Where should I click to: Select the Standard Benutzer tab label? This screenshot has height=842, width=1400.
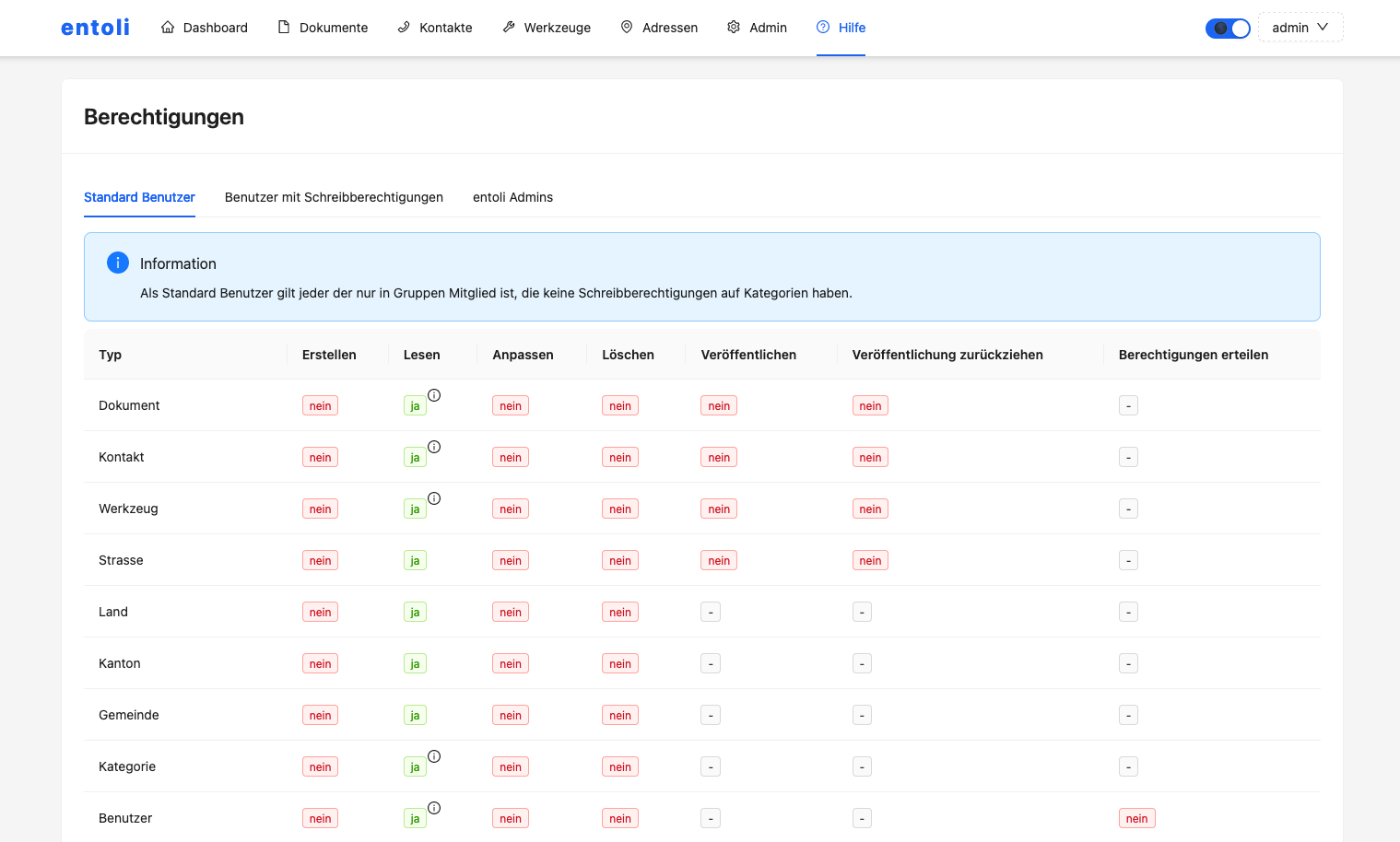pyautogui.click(x=139, y=197)
